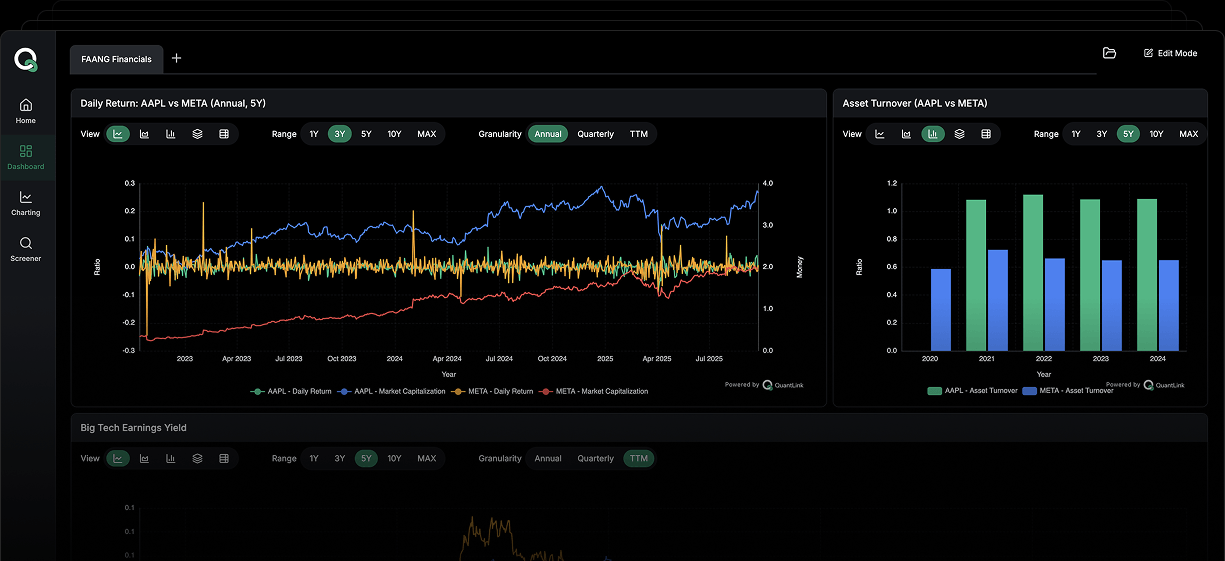Set Big Tech Earnings Yield range to 5Y
This screenshot has width=1225, height=561.
click(366, 458)
